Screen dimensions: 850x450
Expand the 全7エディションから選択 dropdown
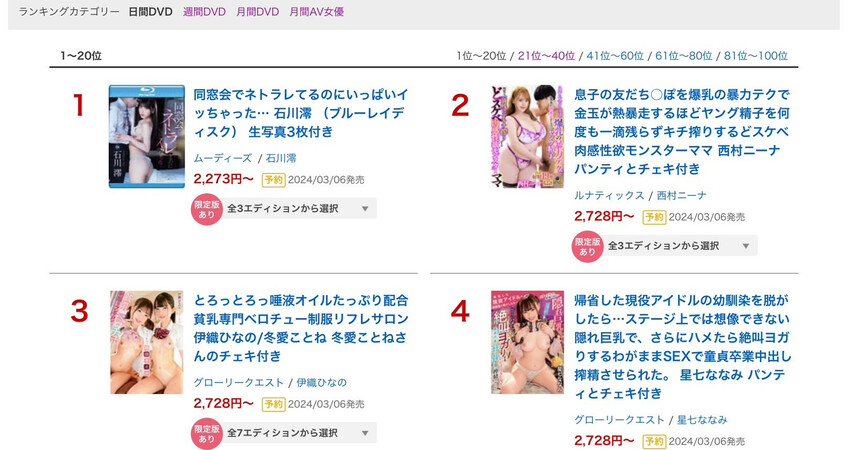pos(300,433)
